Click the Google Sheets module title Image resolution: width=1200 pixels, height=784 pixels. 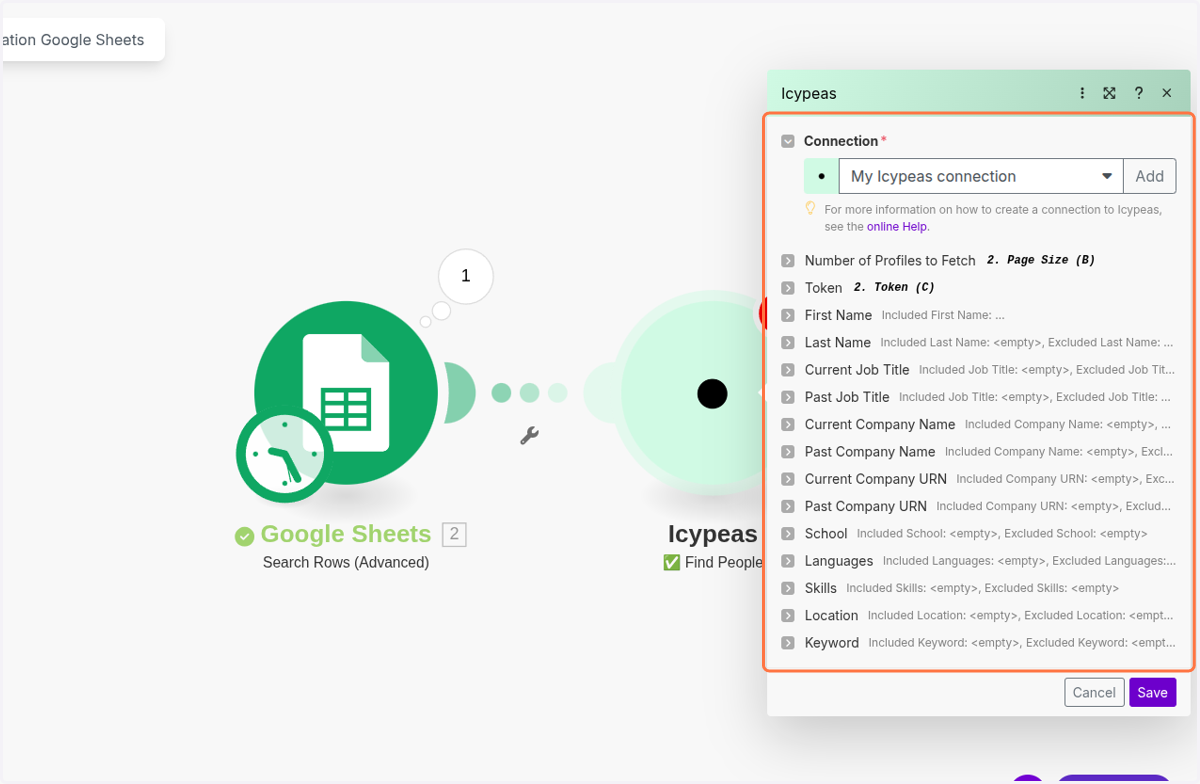pyautogui.click(x=346, y=534)
